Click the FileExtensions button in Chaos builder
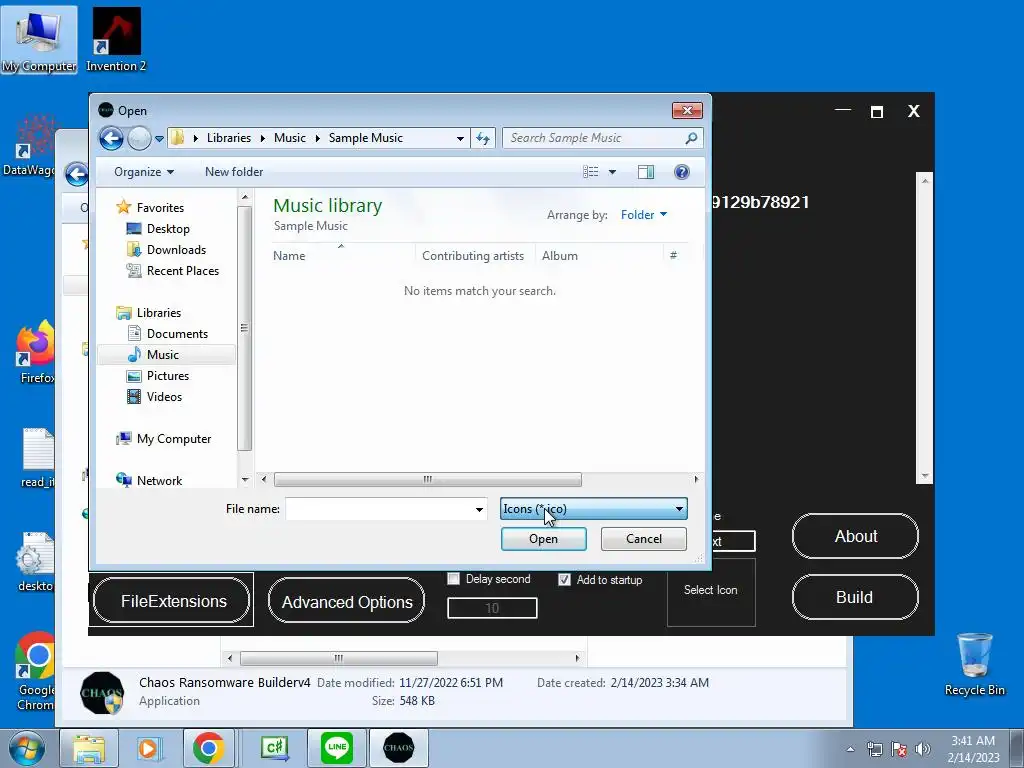This screenshot has height=768, width=1024. pos(172,601)
